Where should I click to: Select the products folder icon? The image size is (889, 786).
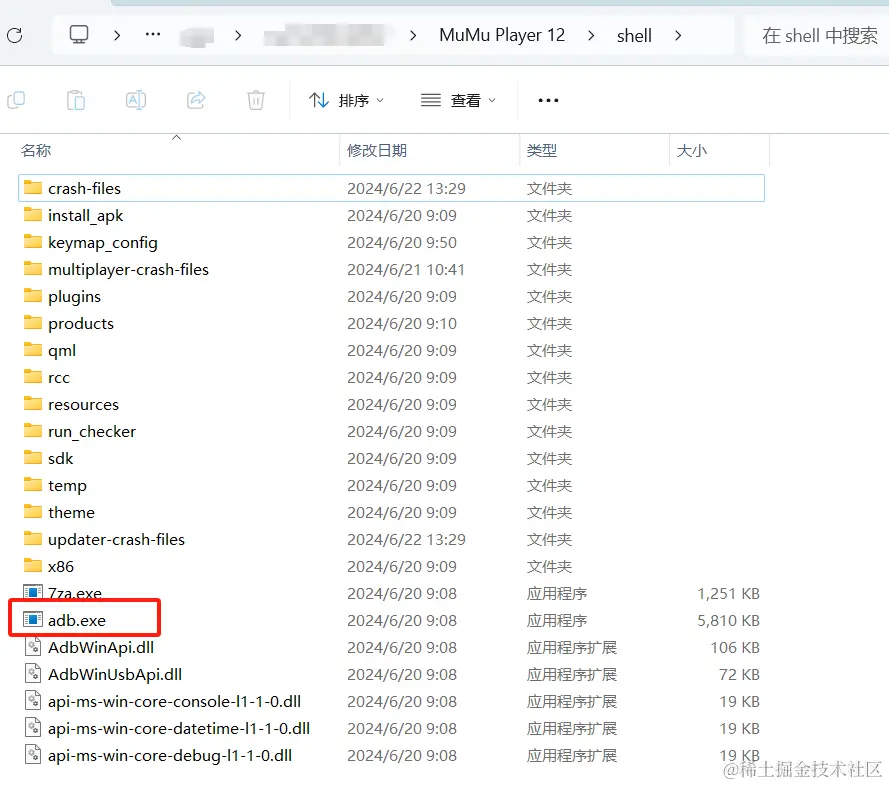(x=33, y=323)
